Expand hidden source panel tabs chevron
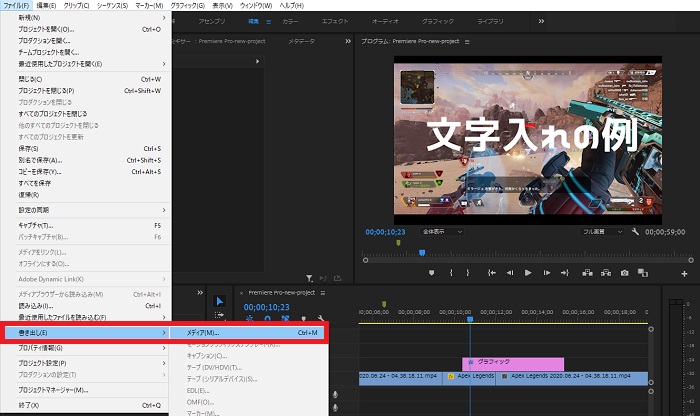The width and height of the screenshot is (700, 416). (348, 41)
